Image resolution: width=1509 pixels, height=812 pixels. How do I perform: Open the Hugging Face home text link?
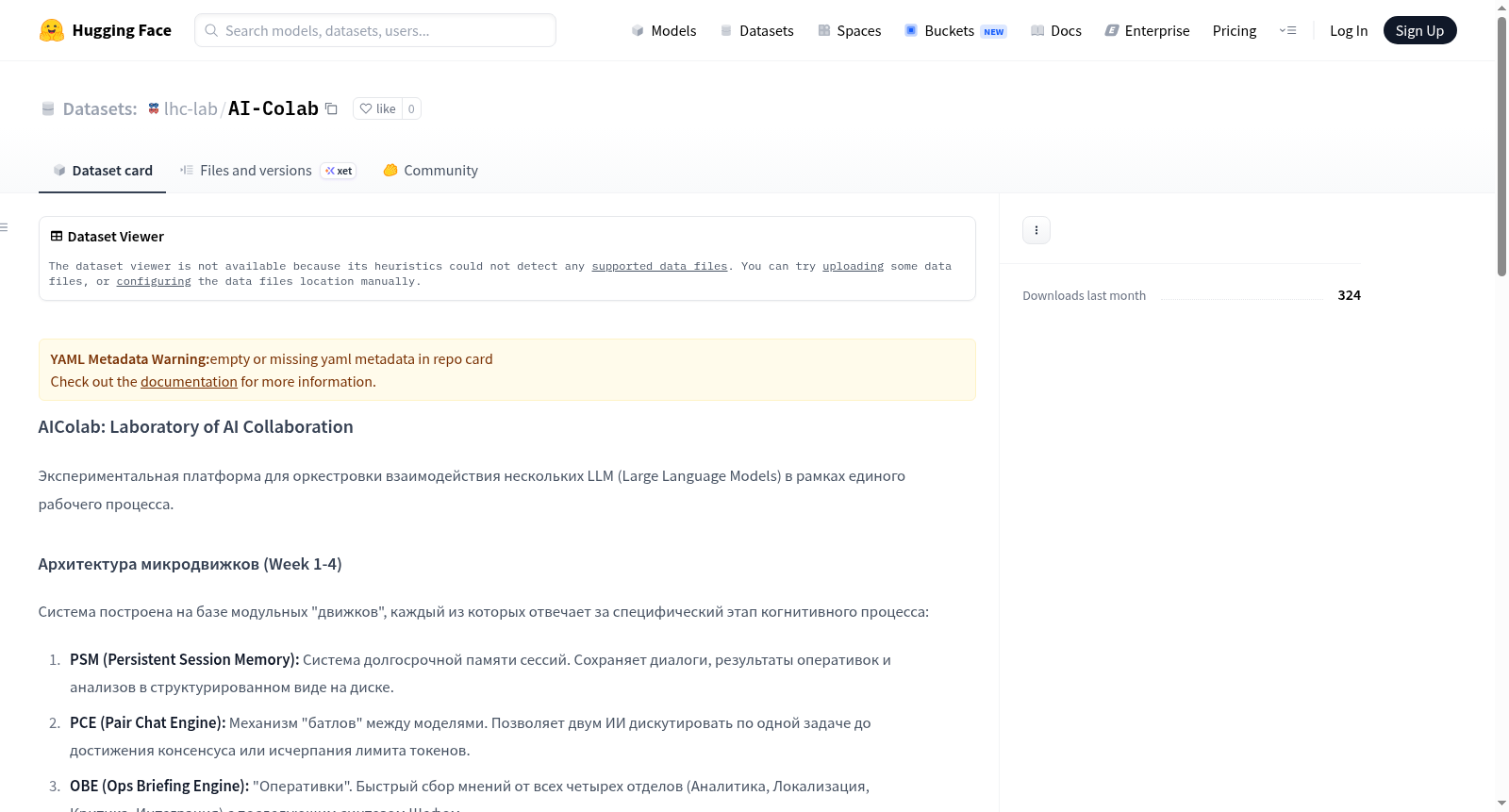(122, 30)
